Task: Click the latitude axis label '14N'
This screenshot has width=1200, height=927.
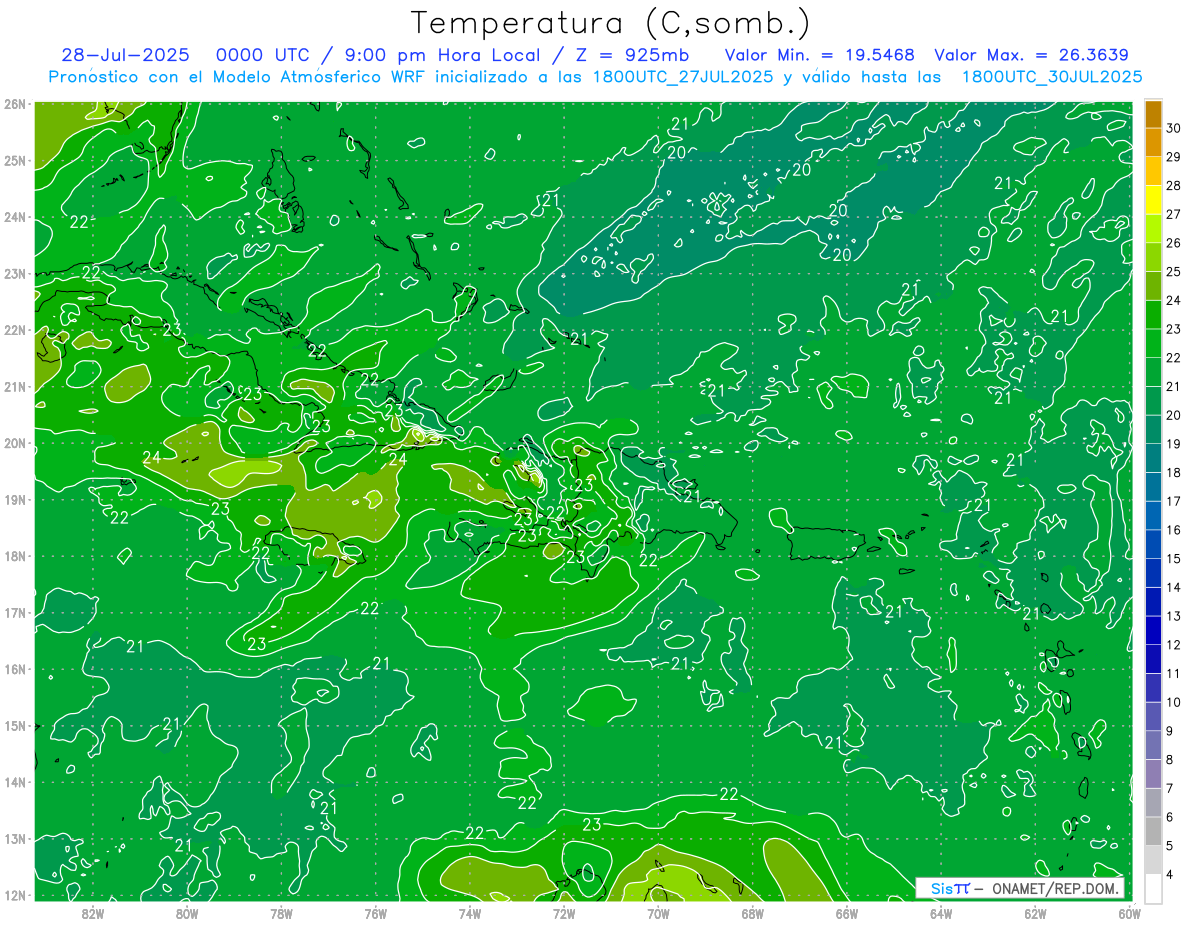Action: [x=15, y=782]
